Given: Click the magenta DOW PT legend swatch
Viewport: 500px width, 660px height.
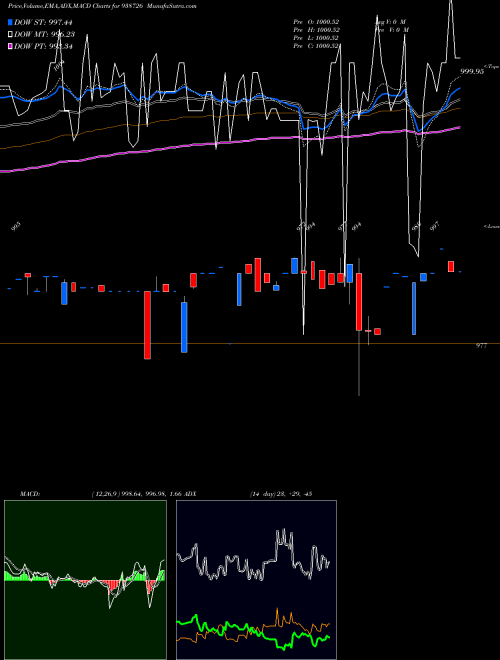Looking at the screenshot, I should pos(10,46).
